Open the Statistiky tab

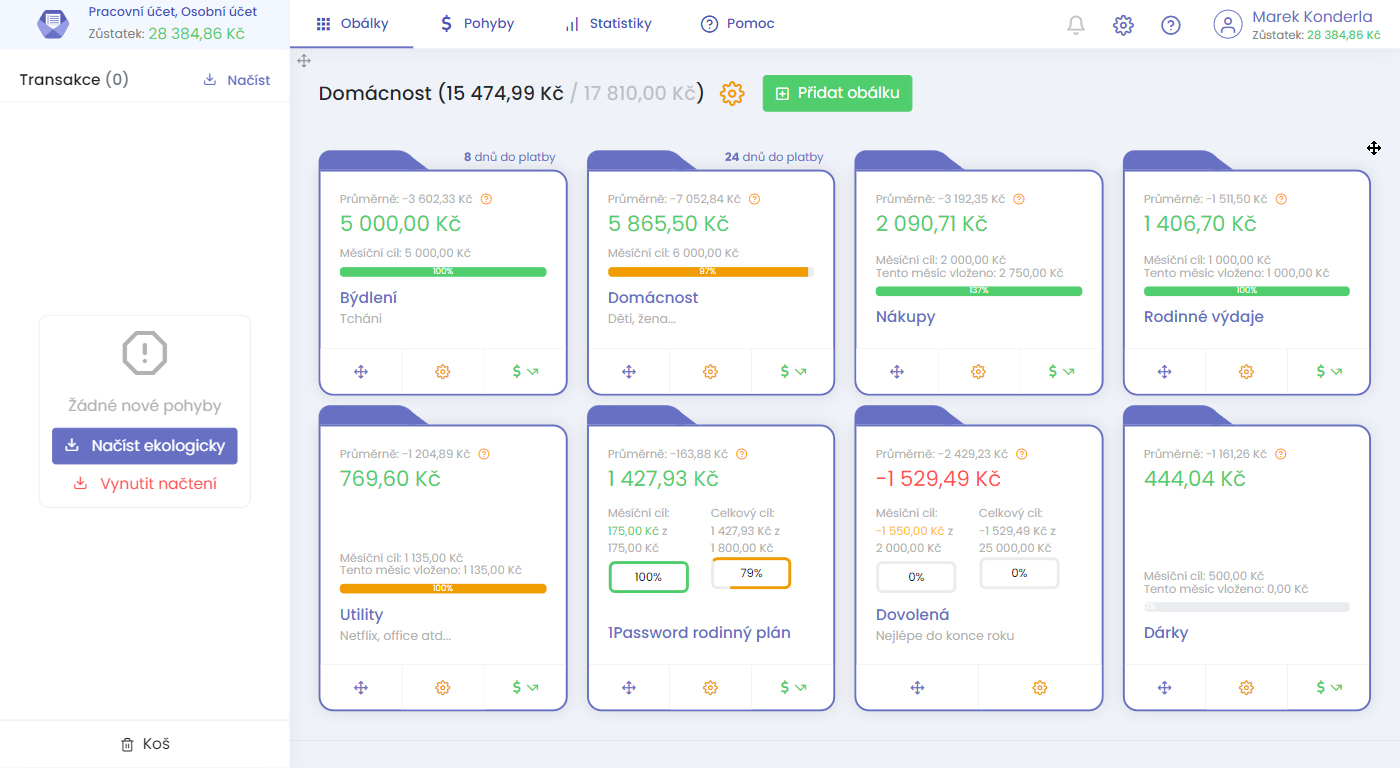coord(608,24)
